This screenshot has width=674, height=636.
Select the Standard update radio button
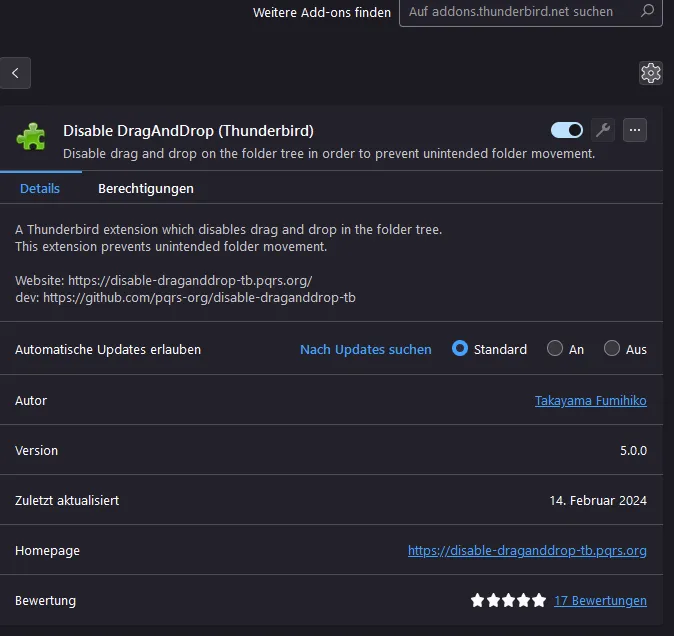click(460, 348)
